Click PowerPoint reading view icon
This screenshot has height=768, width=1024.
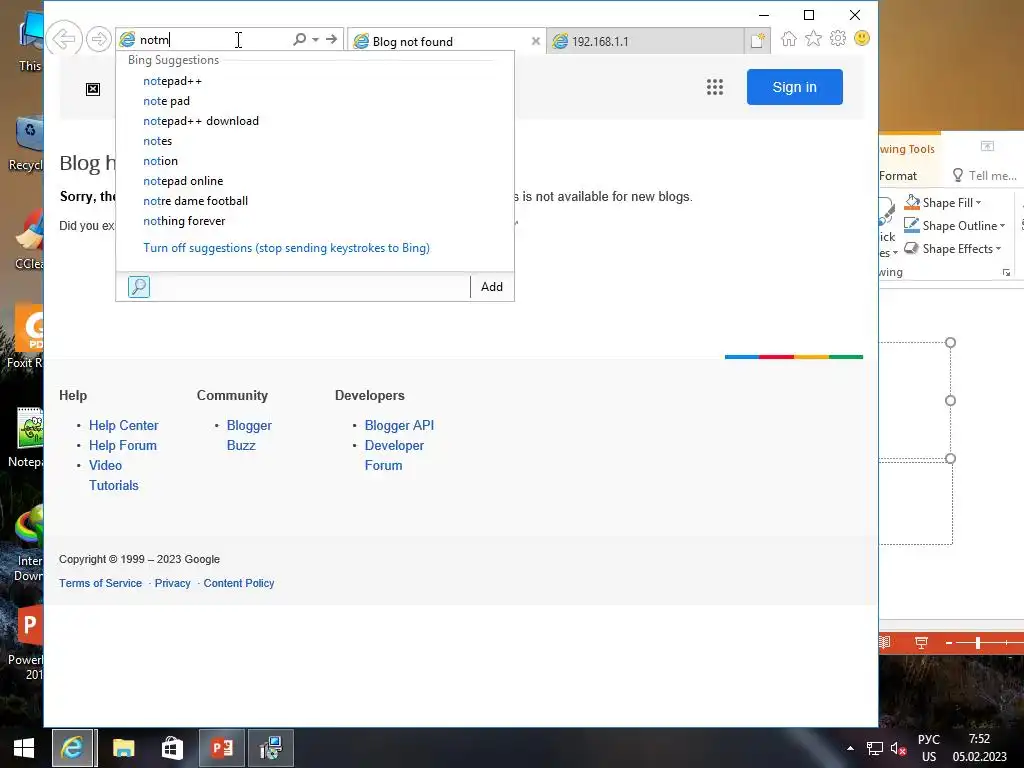coord(884,643)
